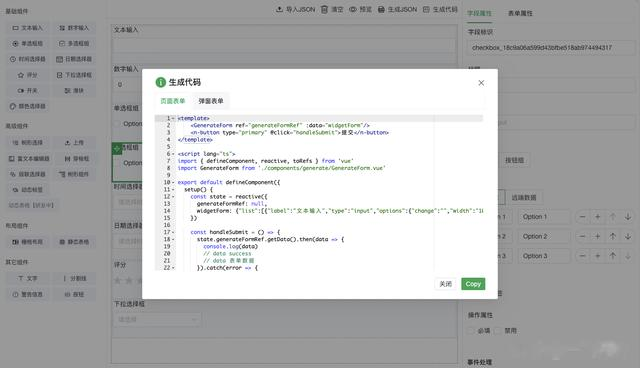Move Option 2 down with arrow icon
The height and width of the screenshot is (368, 640).
[x=628, y=236]
